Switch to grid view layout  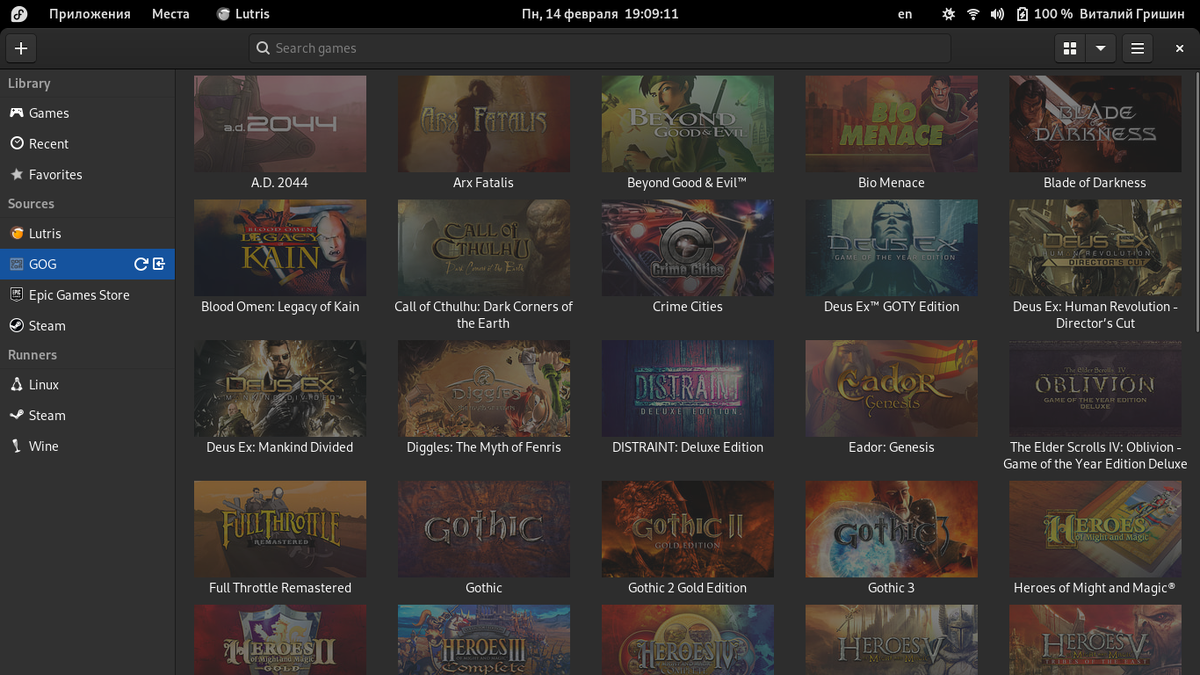click(1070, 48)
